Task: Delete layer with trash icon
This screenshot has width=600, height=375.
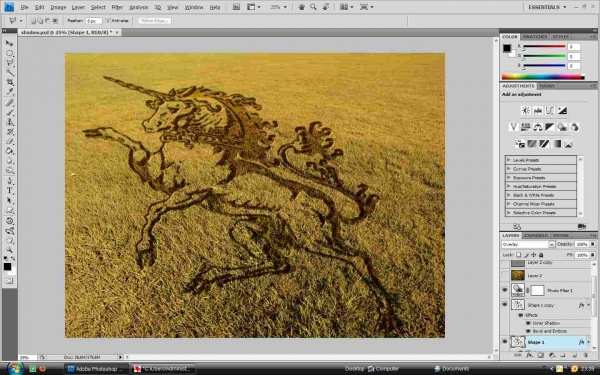Action: [585, 355]
